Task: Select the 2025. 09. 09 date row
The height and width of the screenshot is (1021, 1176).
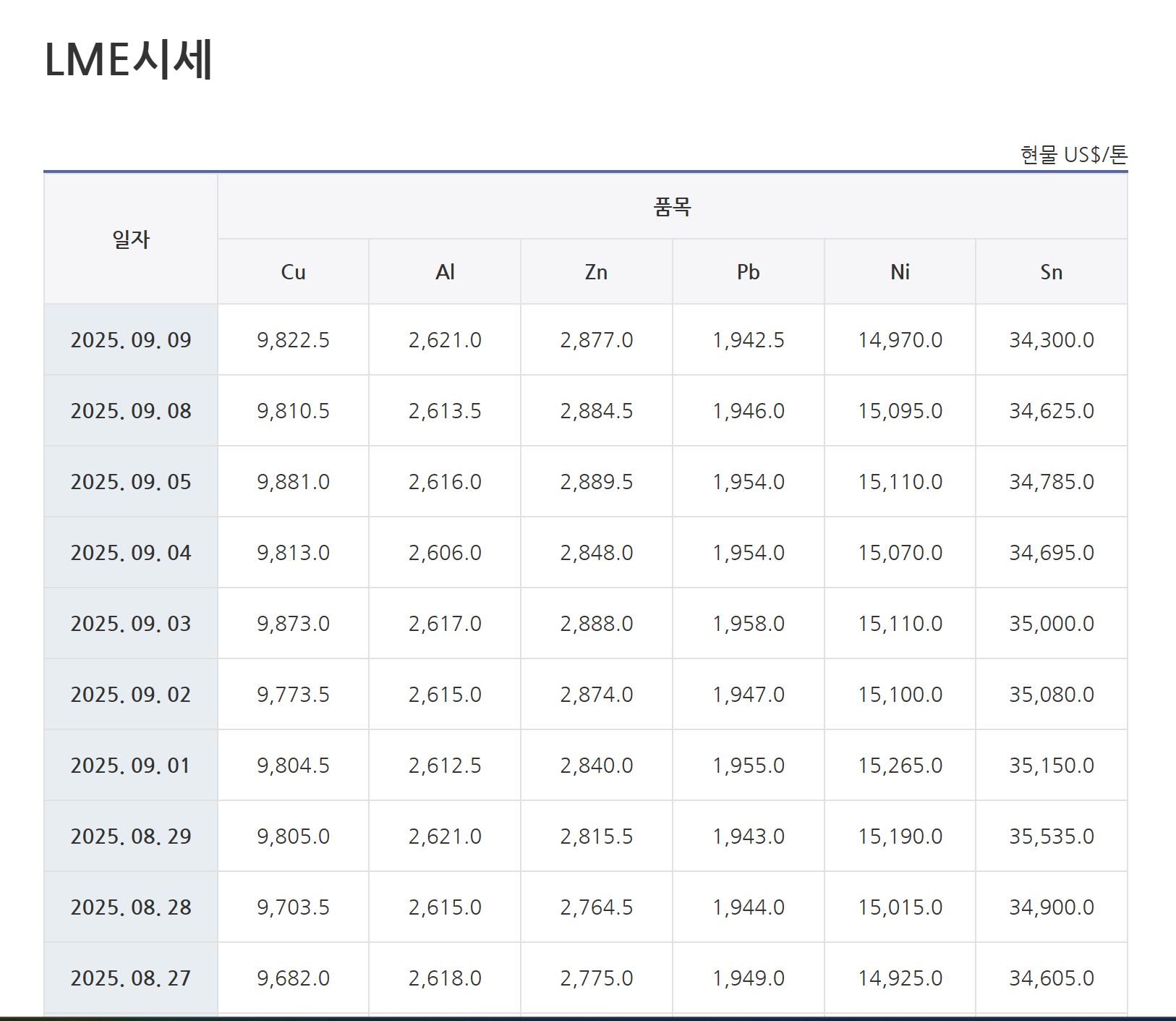Action: tap(131, 340)
